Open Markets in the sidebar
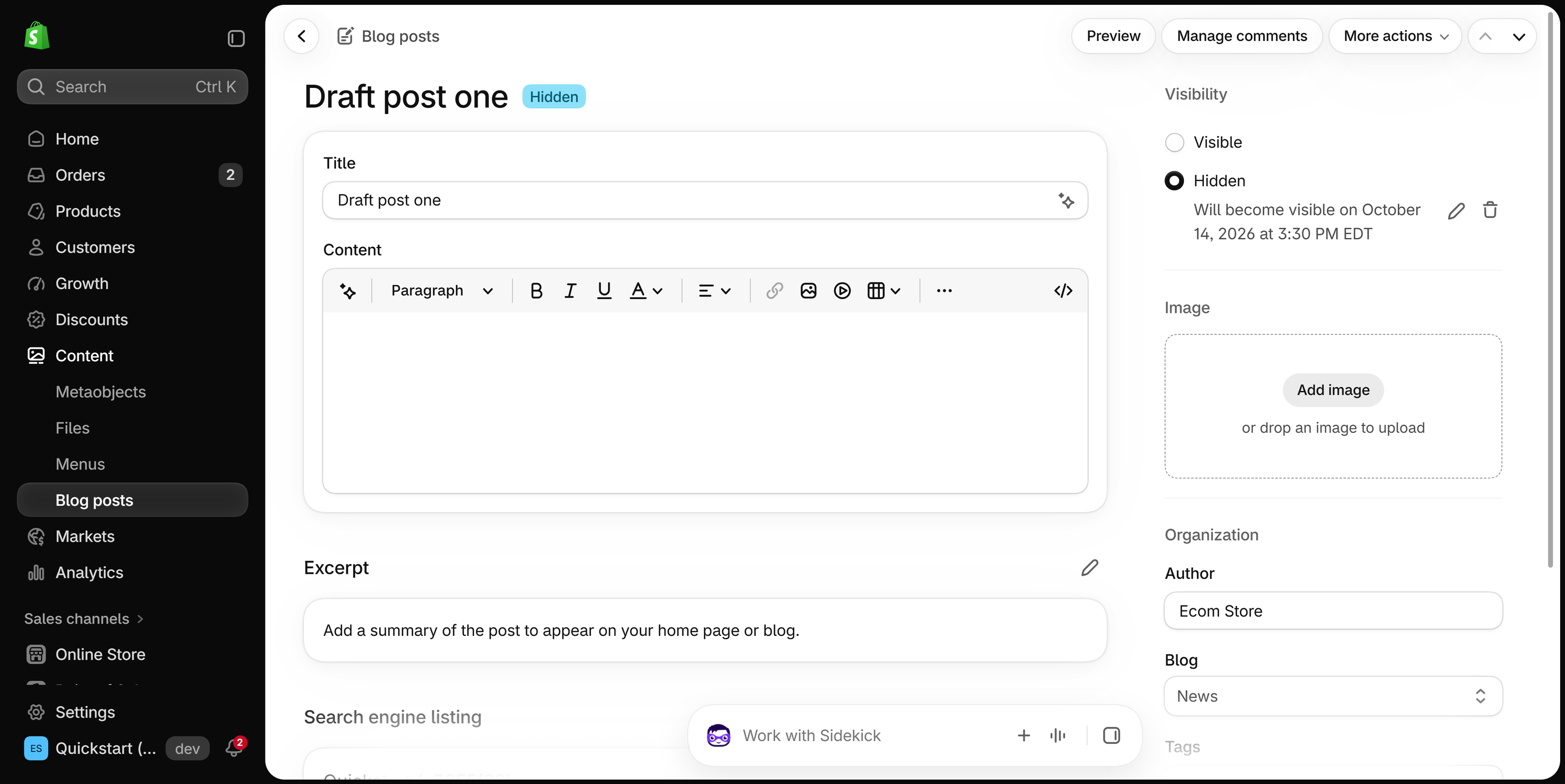 (x=133, y=537)
